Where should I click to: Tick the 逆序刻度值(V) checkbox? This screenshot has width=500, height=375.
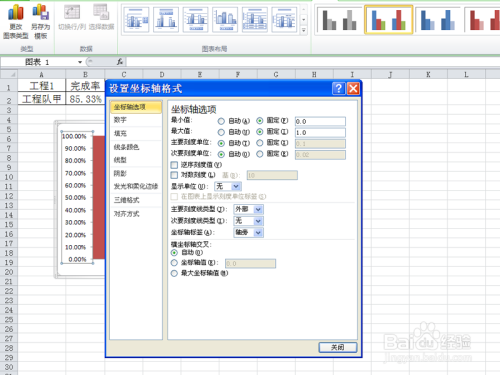(x=174, y=165)
